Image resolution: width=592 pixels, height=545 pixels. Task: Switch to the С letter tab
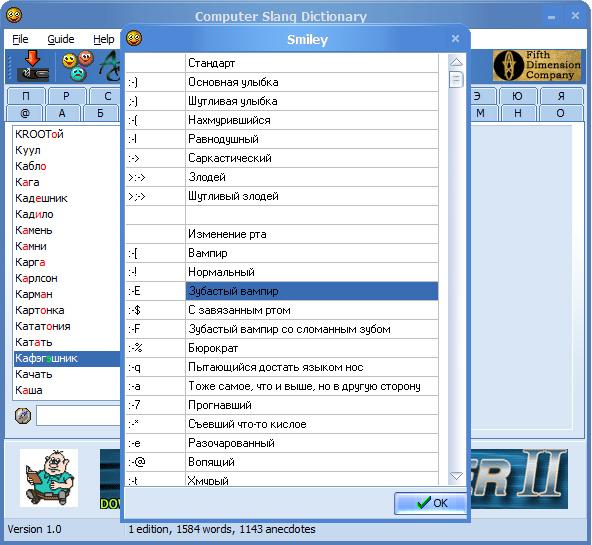click(x=106, y=96)
